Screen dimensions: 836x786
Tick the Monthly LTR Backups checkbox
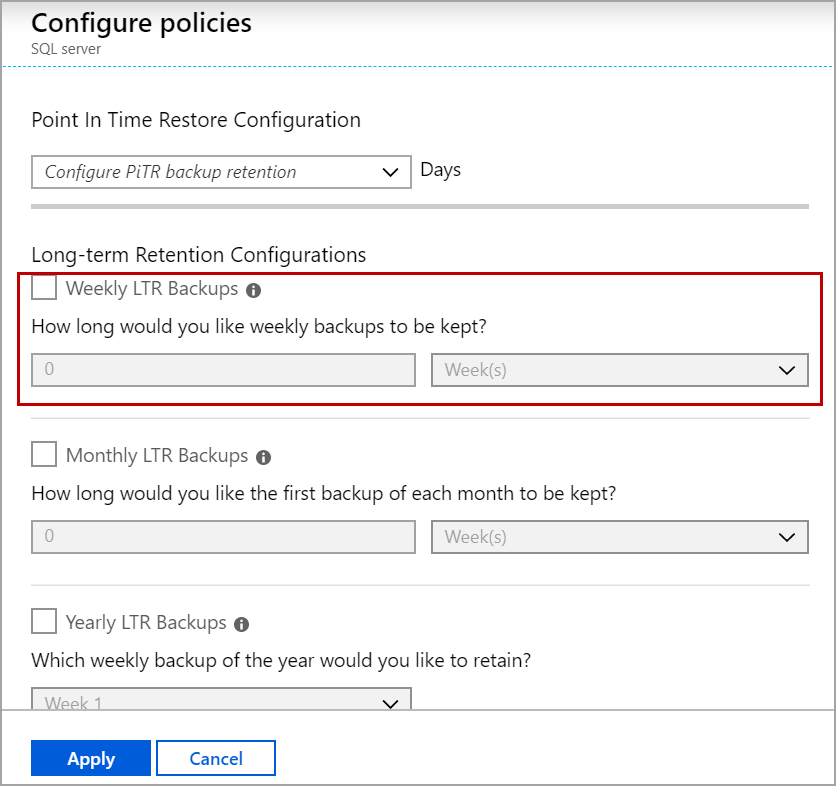pos(44,455)
